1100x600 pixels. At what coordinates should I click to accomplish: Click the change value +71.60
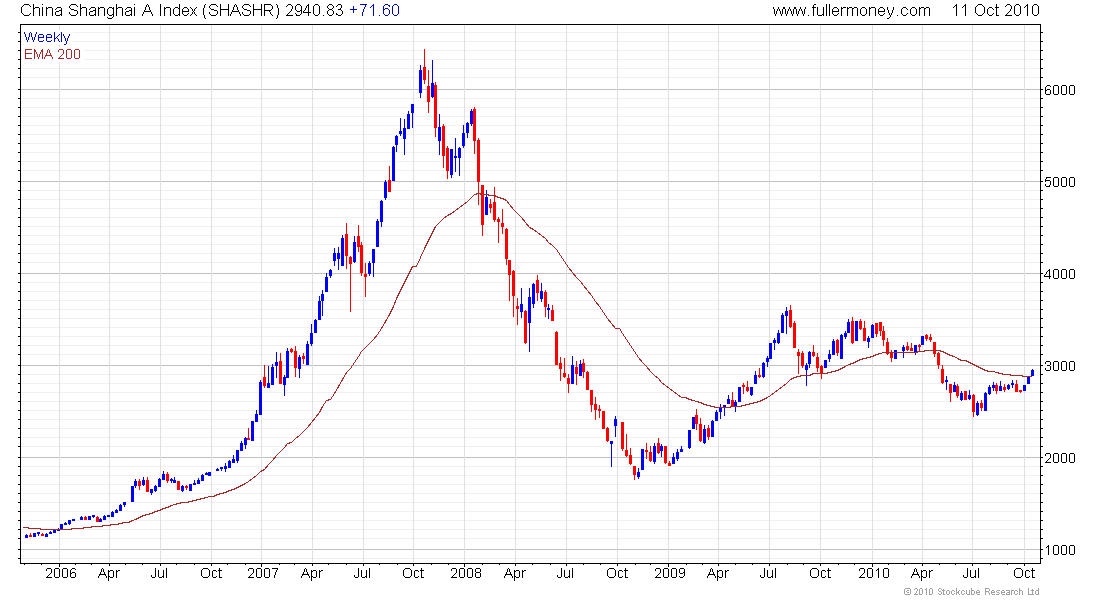(x=374, y=11)
